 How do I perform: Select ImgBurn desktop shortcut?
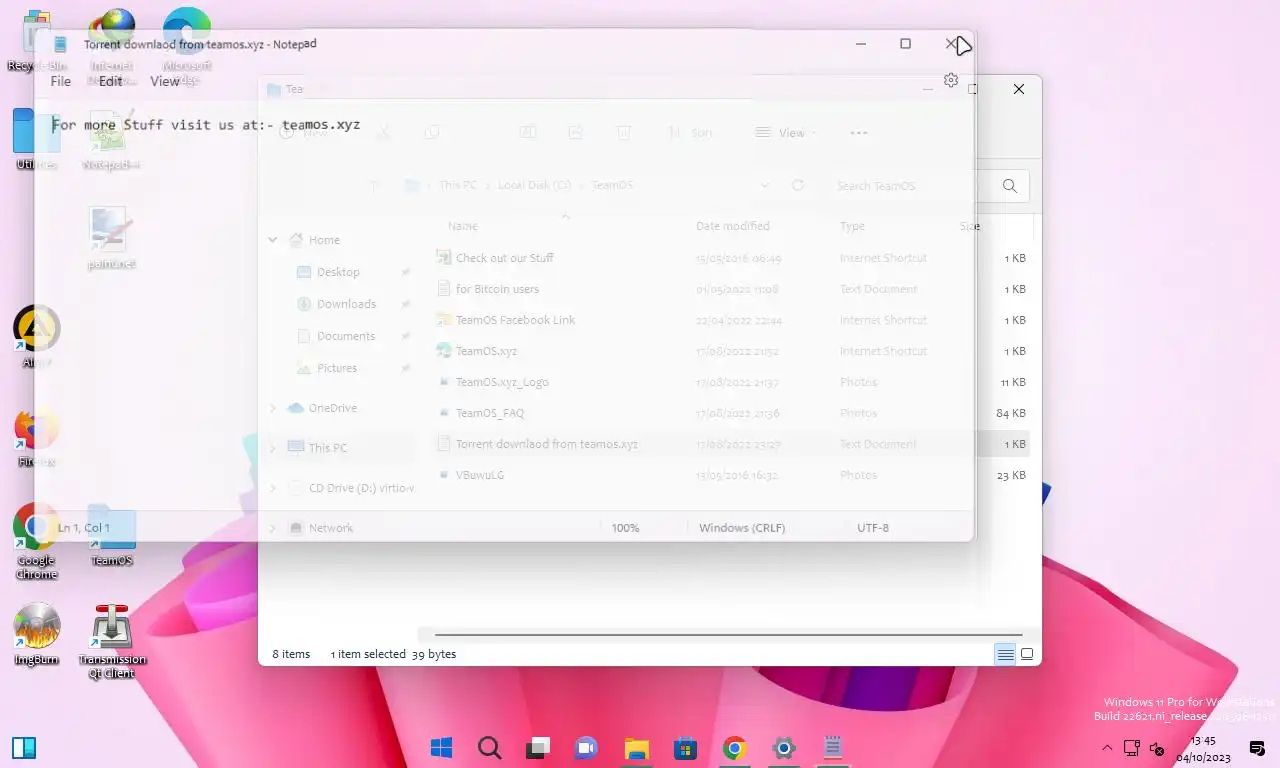[36, 634]
